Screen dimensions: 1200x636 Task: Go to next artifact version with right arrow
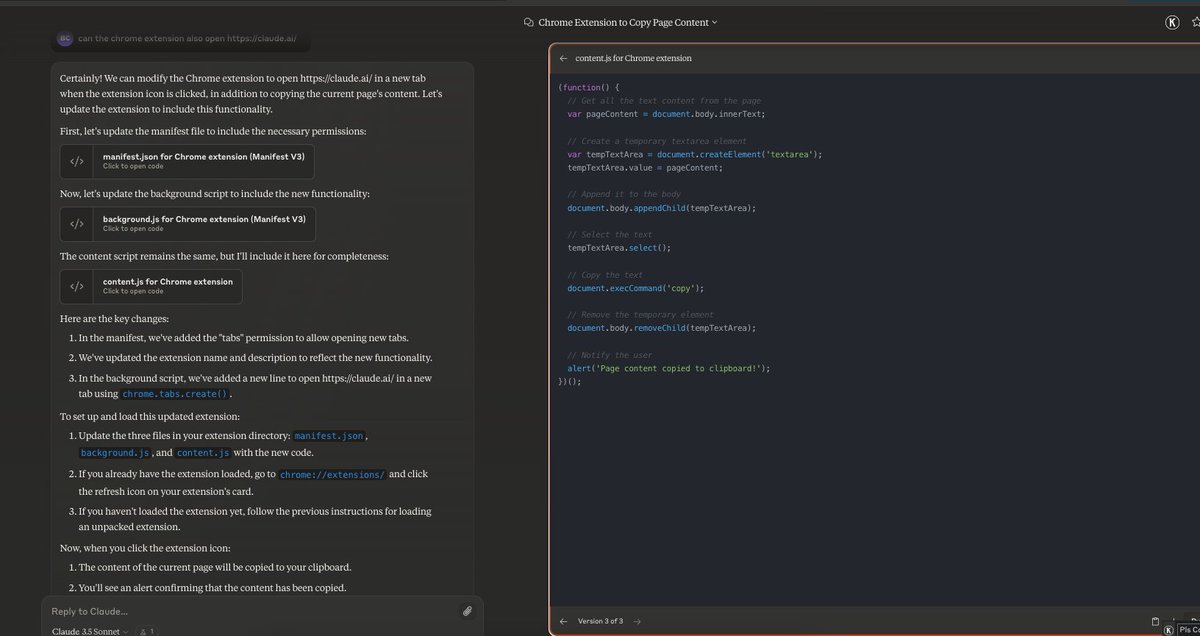coord(637,621)
